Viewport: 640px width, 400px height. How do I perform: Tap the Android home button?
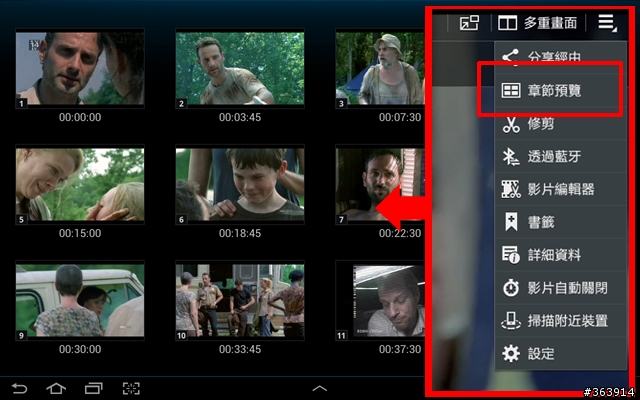click(56, 388)
